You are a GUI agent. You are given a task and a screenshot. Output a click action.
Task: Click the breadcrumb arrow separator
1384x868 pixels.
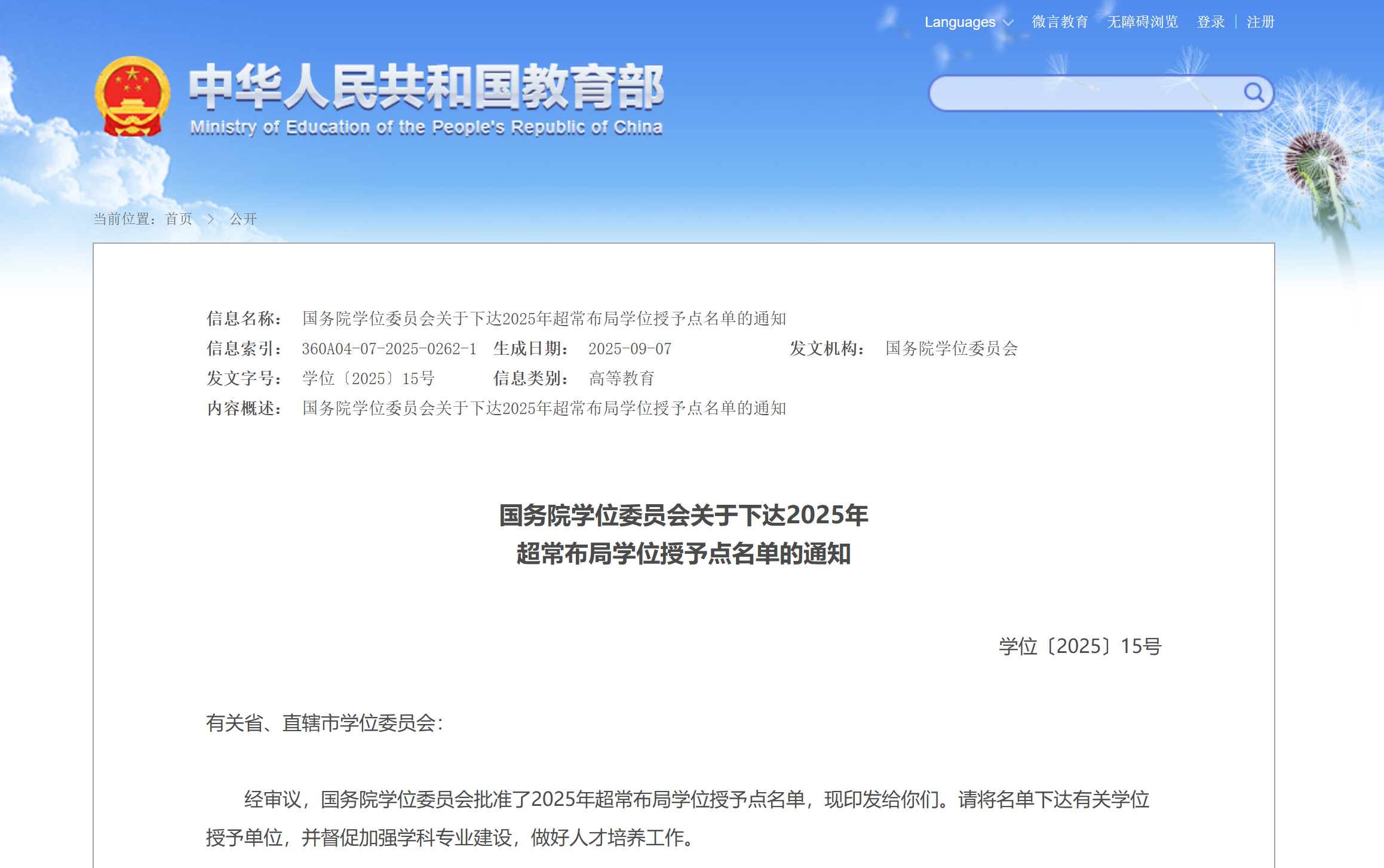tap(211, 219)
